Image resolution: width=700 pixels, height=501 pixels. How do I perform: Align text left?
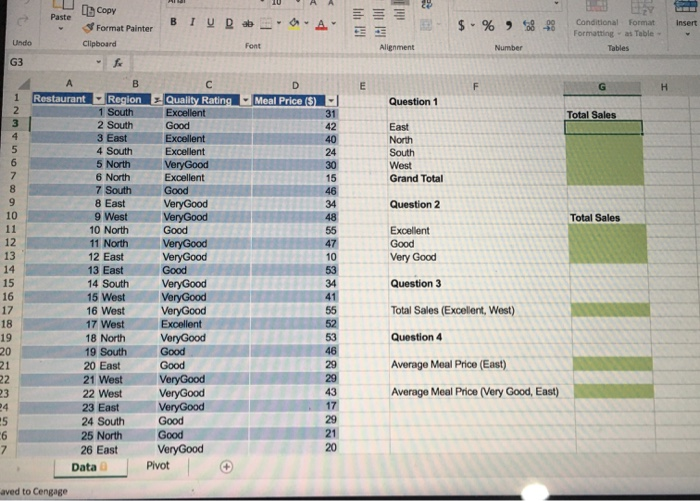358,14
